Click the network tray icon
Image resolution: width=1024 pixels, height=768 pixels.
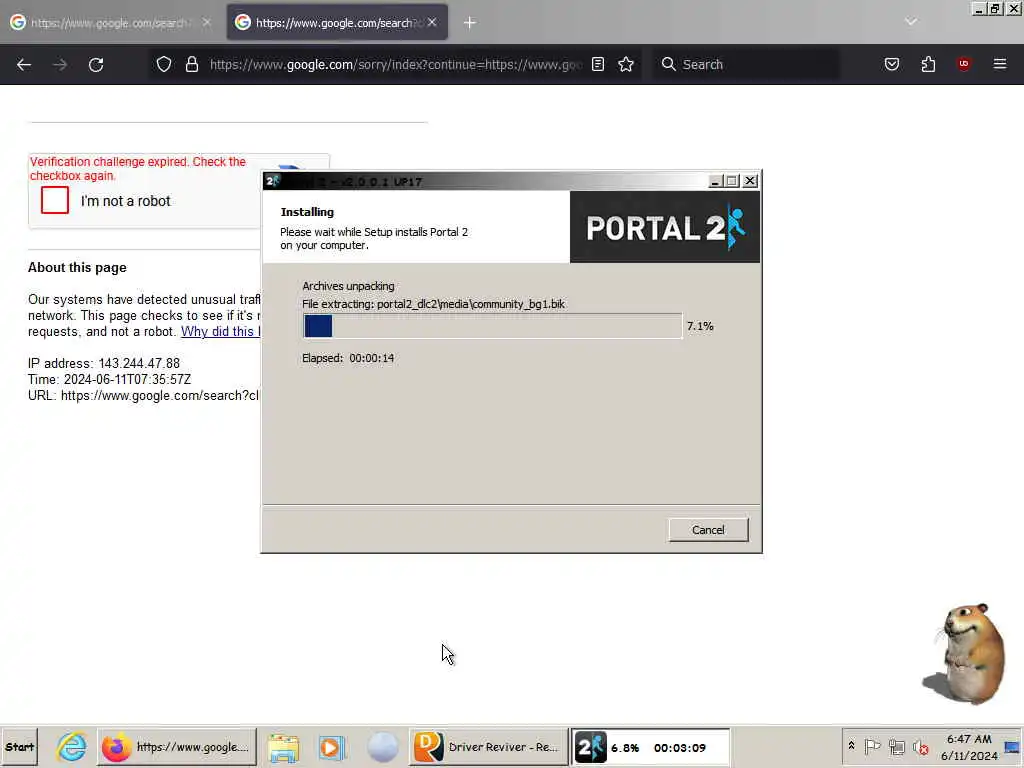pyautogui.click(x=897, y=747)
